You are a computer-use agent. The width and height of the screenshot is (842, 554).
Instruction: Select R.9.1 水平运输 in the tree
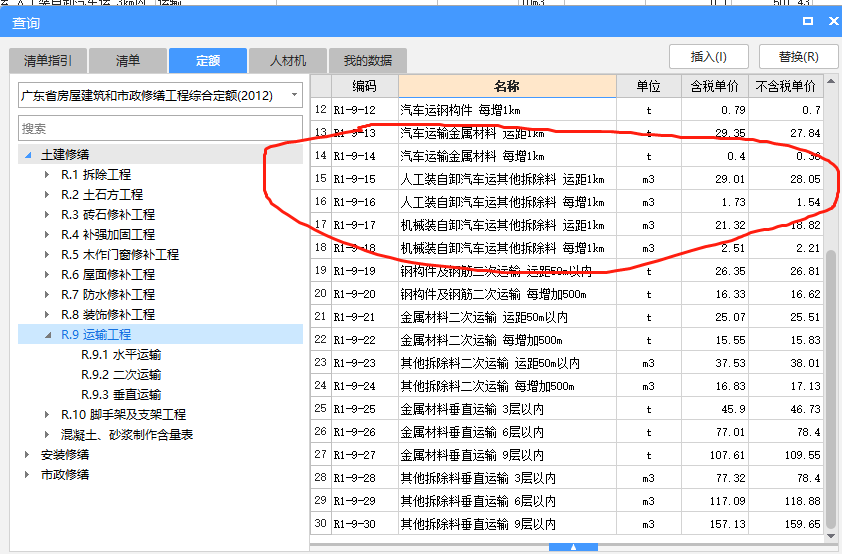(121, 355)
